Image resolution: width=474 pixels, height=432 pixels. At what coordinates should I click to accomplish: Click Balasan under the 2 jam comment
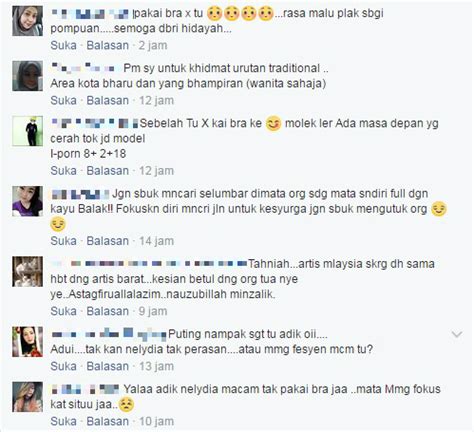click(x=107, y=45)
